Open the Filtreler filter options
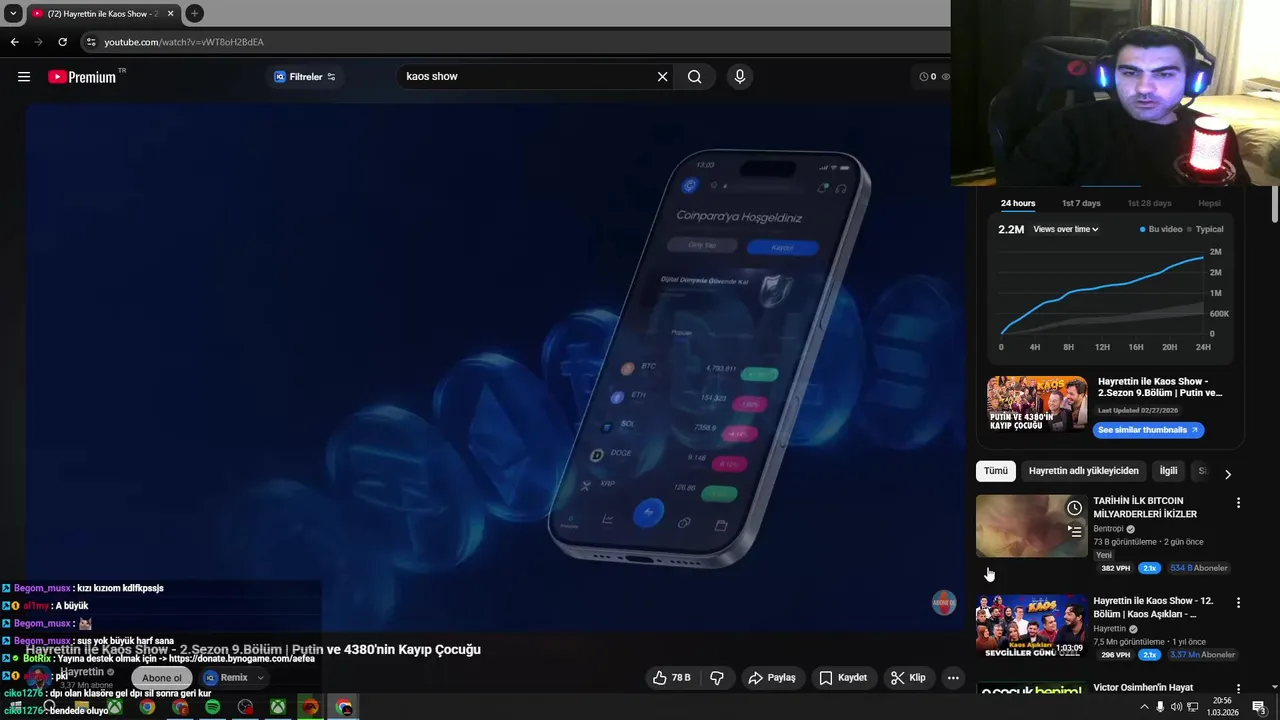The height and width of the screenshot is (720, 1280). (x=305, y=77)
